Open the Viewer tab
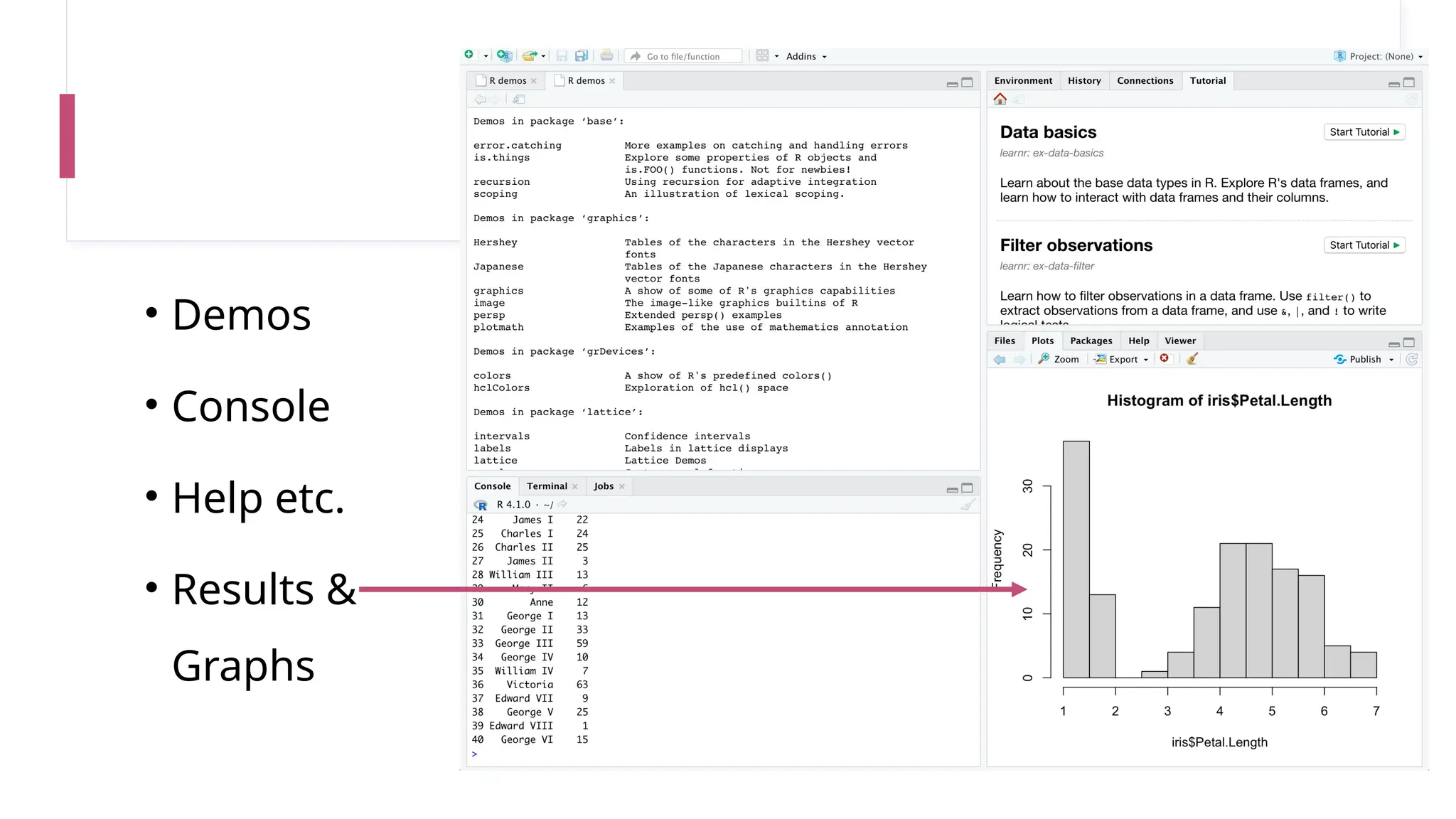1456x819 pixels. click(1180, 341)
